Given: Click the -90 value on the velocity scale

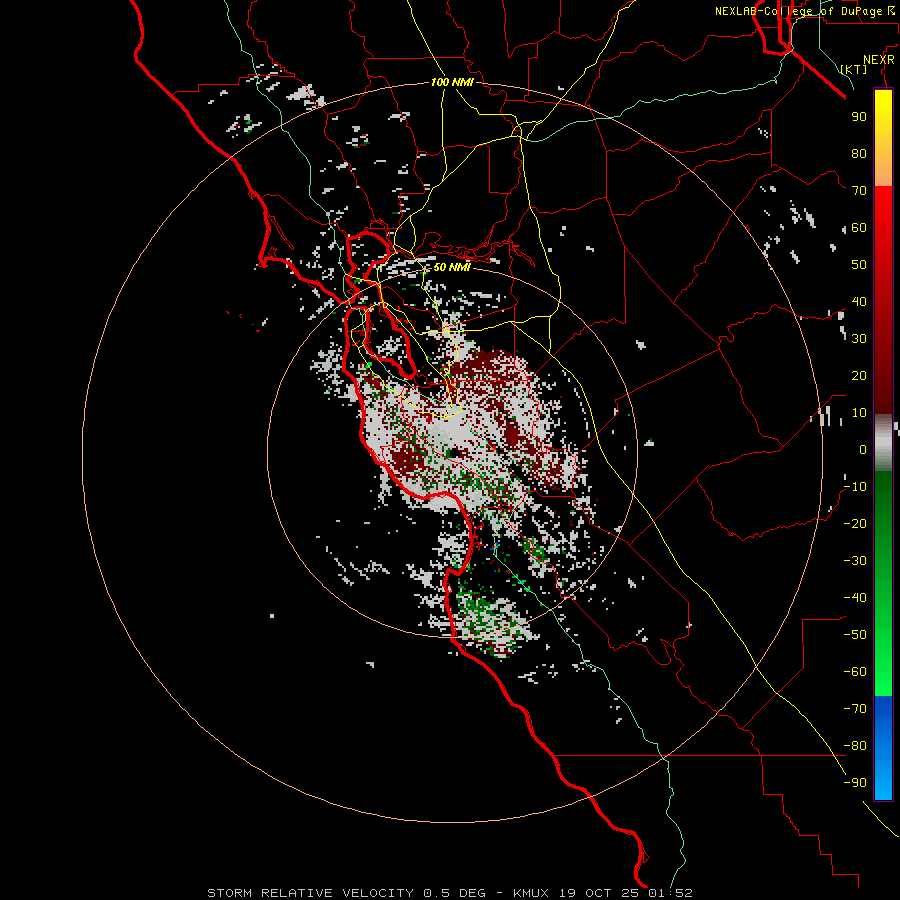Looking at the screenshot, I should coord(855,783).
